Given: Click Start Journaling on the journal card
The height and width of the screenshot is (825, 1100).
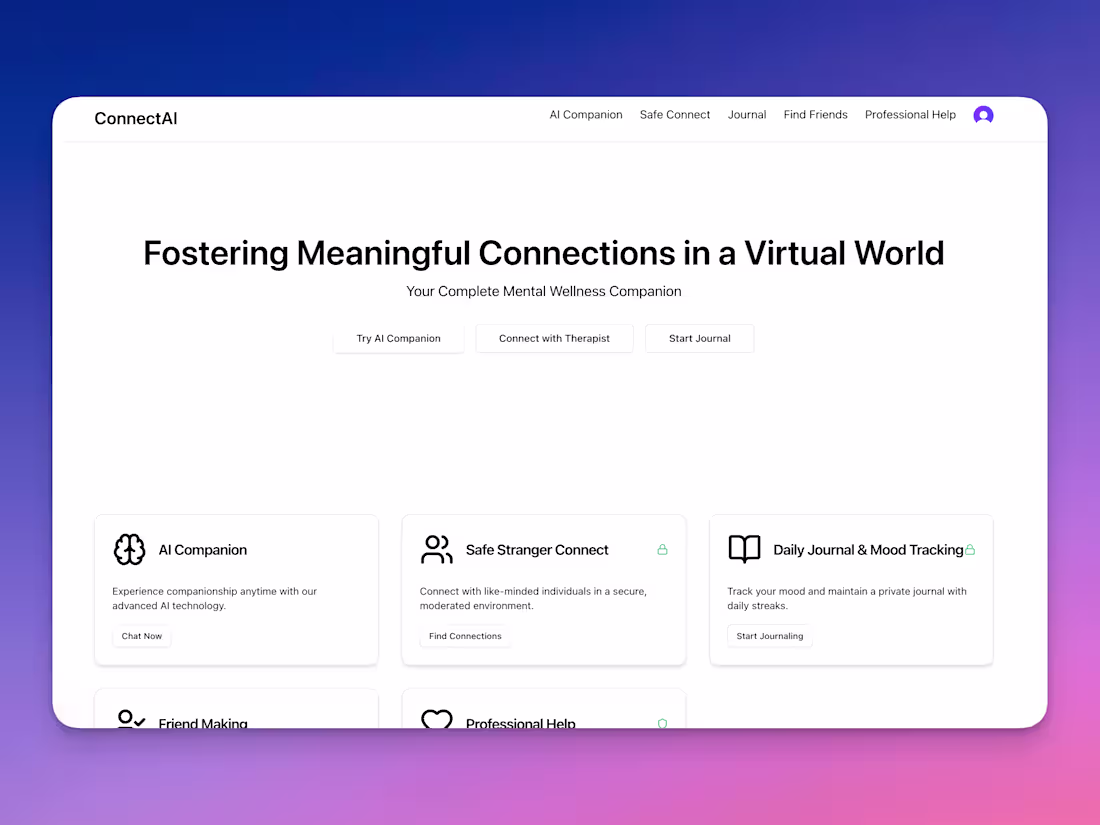Looking at the screenshot, I should 769,636.
